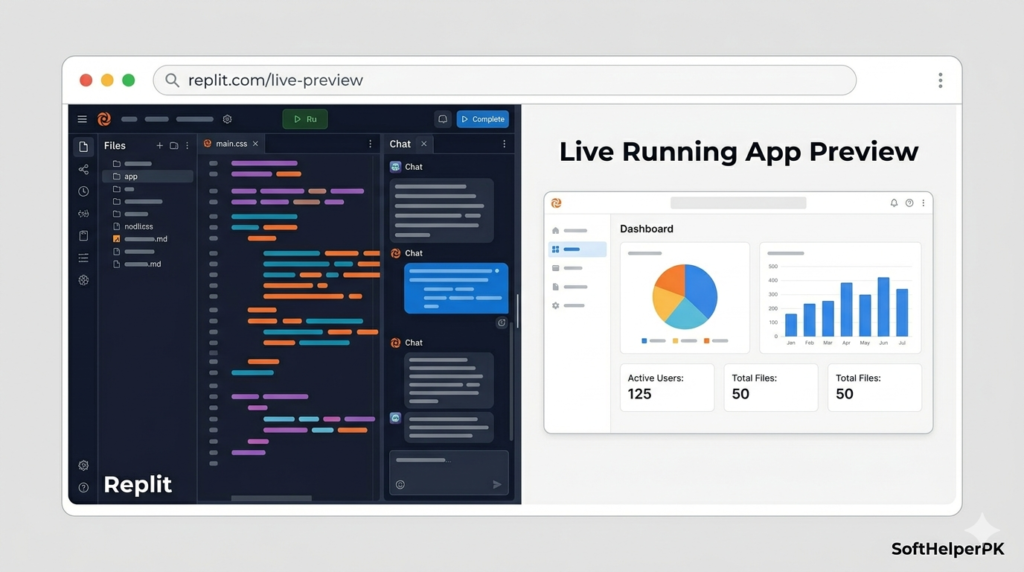Open the share/version control sidebar icon
This screenshot has width=1024, height=572.
coord(84,170)
